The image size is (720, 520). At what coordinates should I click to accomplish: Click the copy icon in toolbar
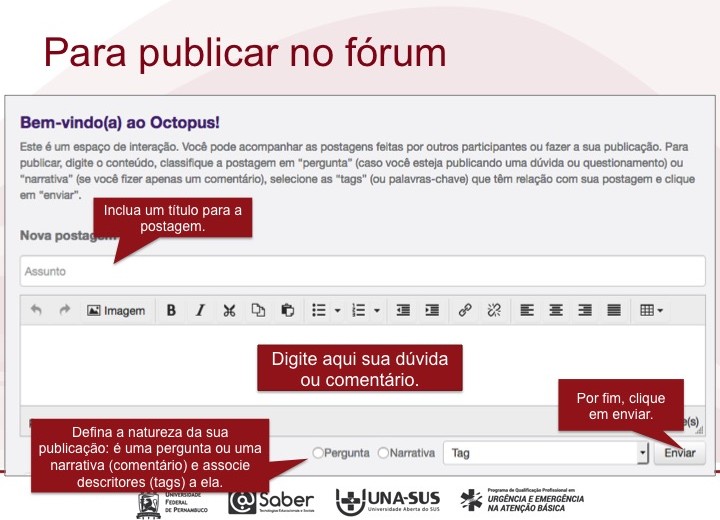pos(258,311)
